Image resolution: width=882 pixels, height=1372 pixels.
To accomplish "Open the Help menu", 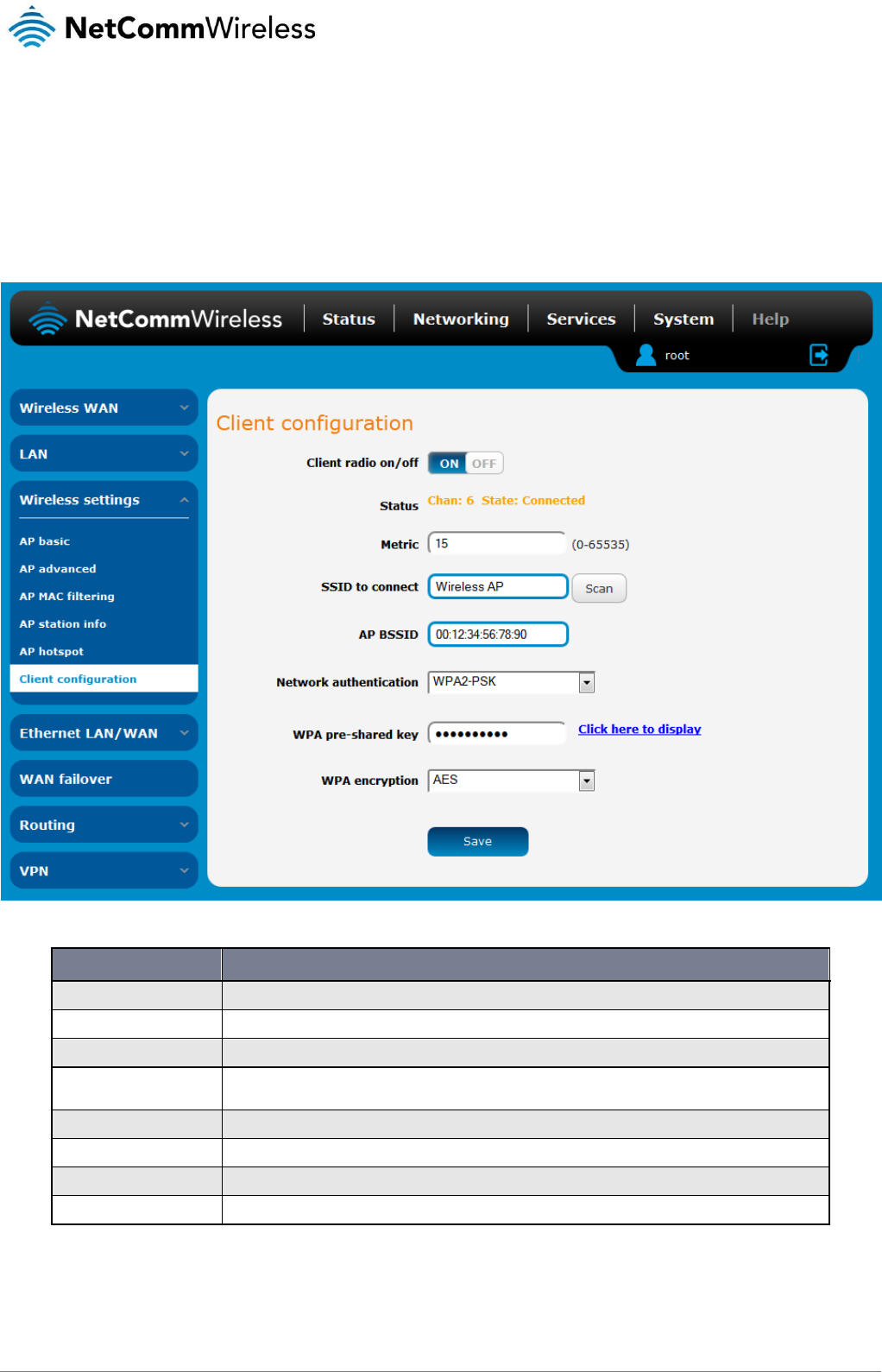I will click(770, 319).
